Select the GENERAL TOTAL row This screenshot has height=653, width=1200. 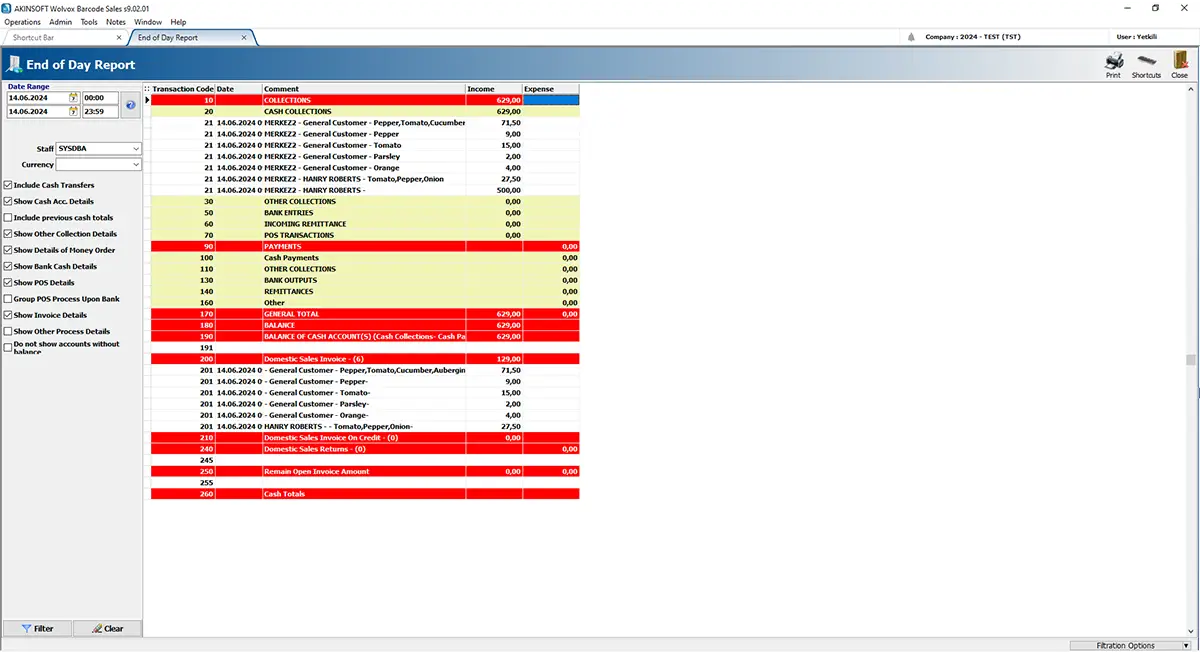tap(365, 314)
